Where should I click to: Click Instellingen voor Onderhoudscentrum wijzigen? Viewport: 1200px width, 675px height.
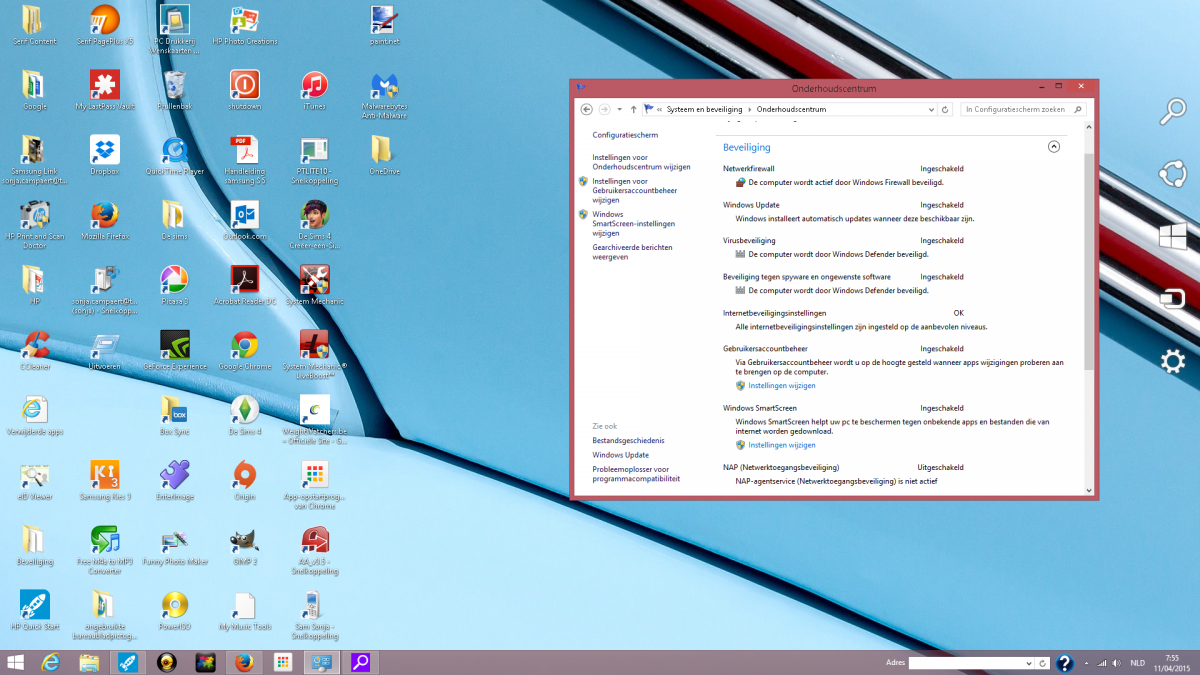[x=641, y=162]
